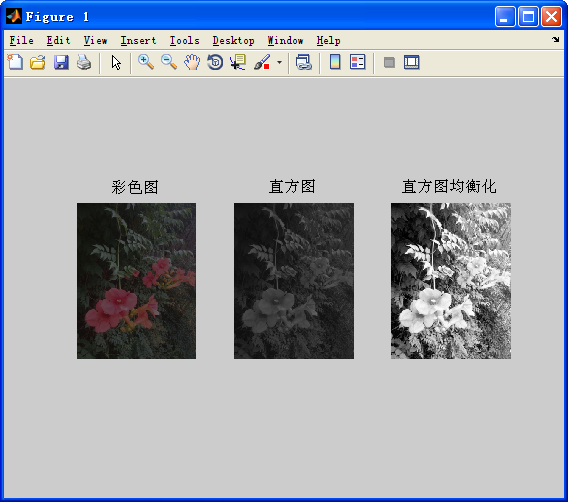Screen dimensions: 568x502
Task: Activate the Zoom Out magnifier
Action: (169, 62)
